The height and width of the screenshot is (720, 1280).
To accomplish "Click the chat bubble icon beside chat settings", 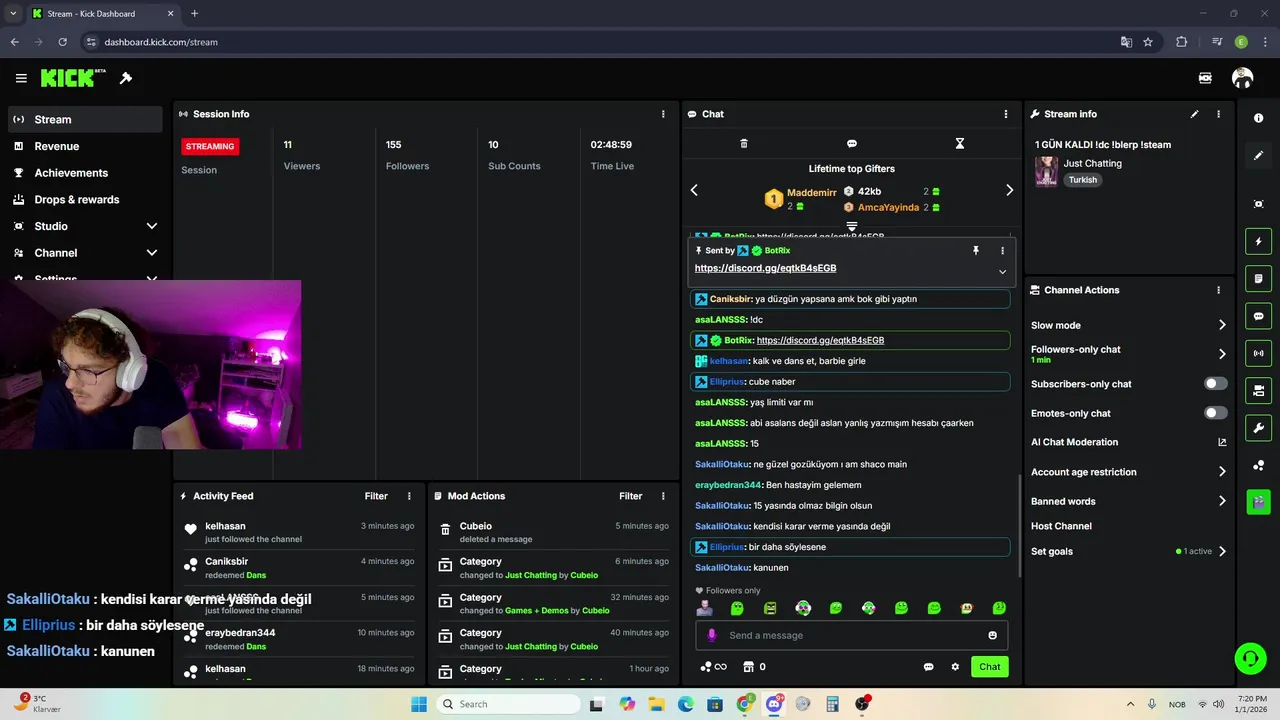I will [x=928, y=667].
